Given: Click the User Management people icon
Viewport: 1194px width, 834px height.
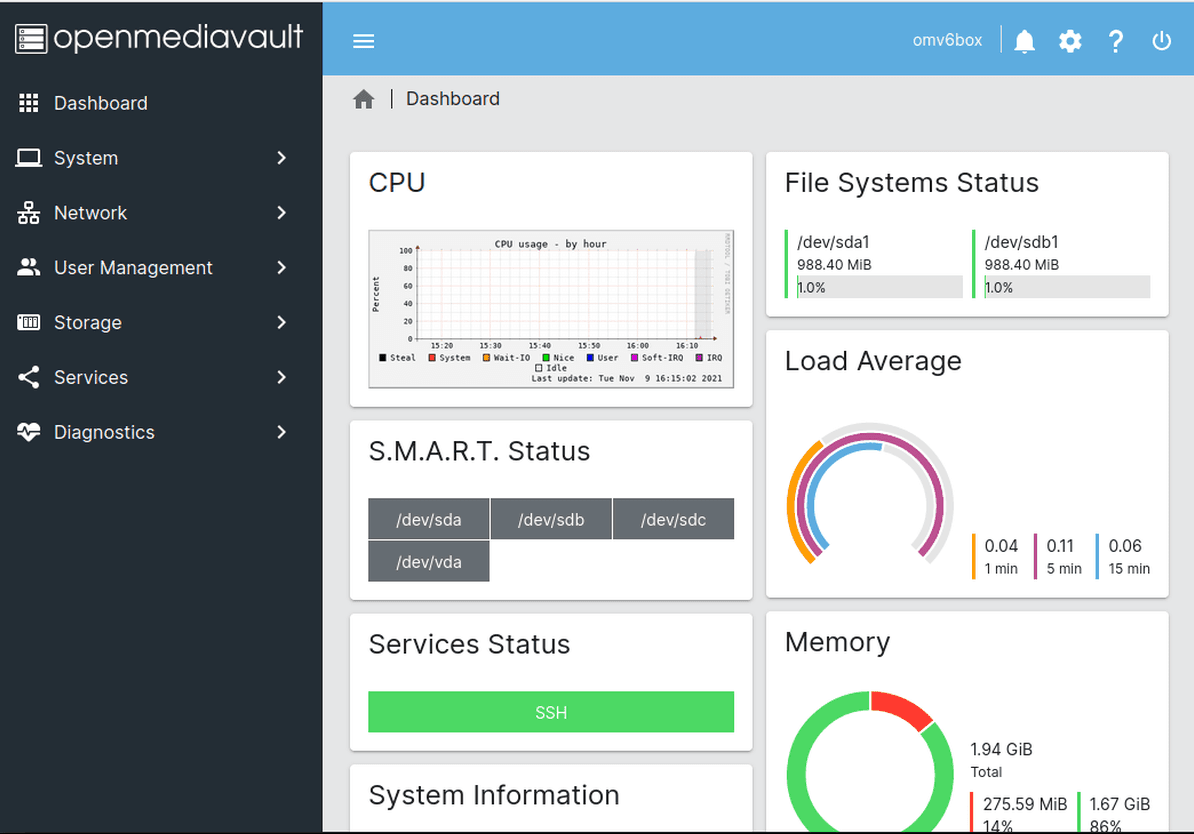Looking at the screenshot, I should pos(29,267).
